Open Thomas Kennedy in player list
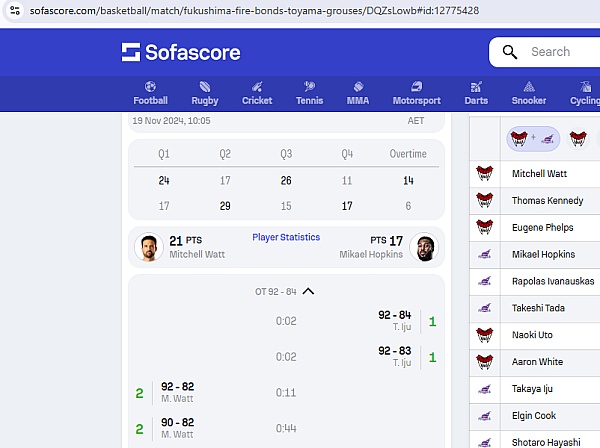Viewport: 600px width, 448px height. click(x=547, y=200)
